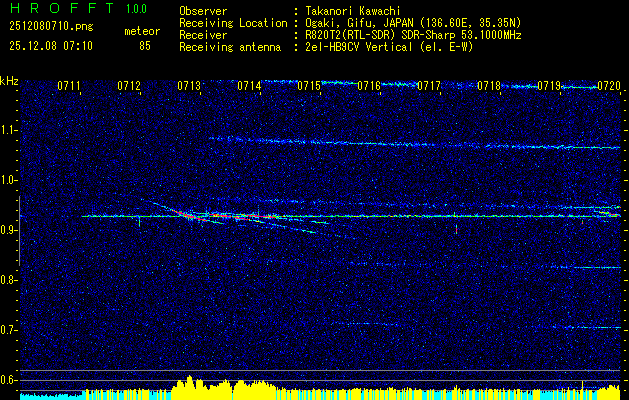Click the 0.9 kHz frequency label
This screenshot has height=400, width=629.
coord(9,229)
